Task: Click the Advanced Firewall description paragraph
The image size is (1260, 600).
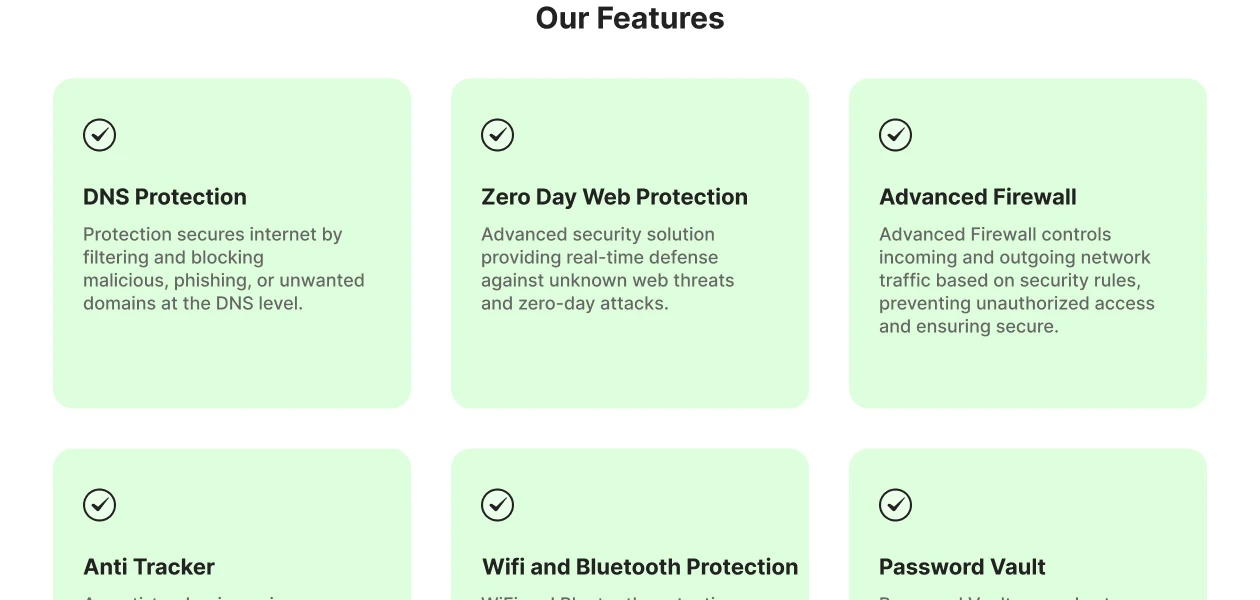Action: point(1016,281)
